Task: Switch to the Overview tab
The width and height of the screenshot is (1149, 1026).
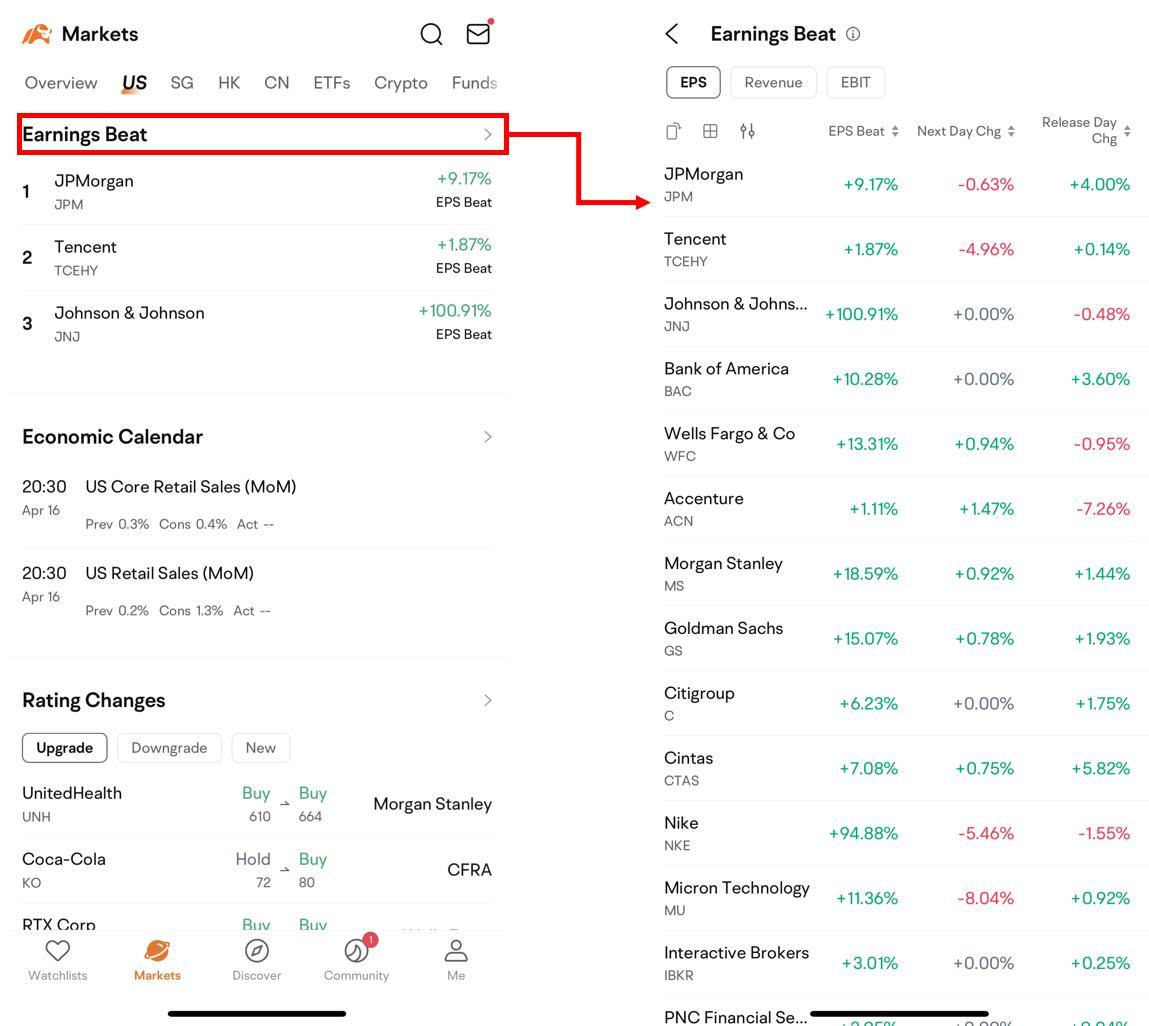Action: click(61, 83)
